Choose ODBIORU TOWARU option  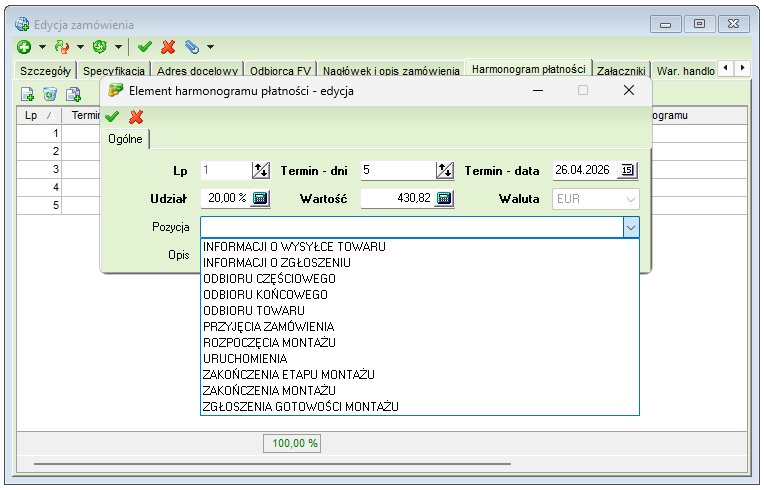pyautogui.click(x=420, y=311)
